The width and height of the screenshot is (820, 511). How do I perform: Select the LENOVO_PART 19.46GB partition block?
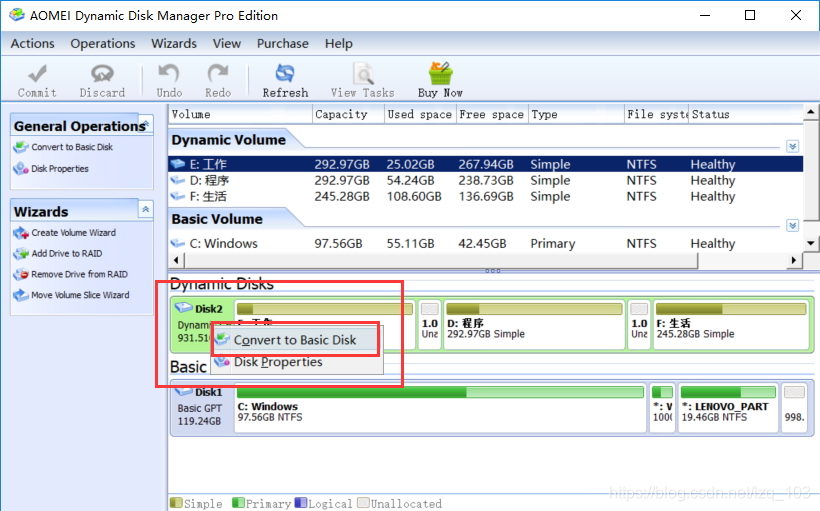tap(728, 406)
